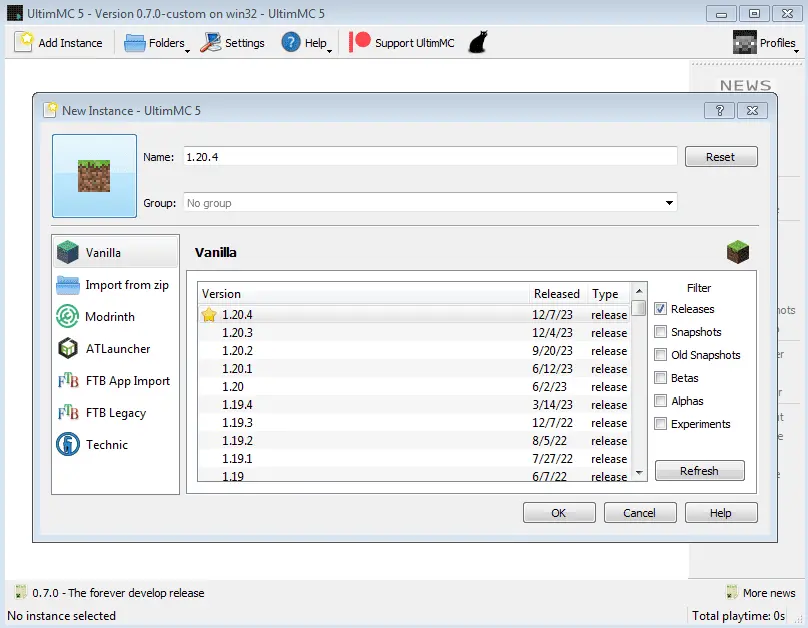The width and height of the screenshot is (808, 628).
Task: Open the Settings toolbar item
Action: [x=232, y=43]
